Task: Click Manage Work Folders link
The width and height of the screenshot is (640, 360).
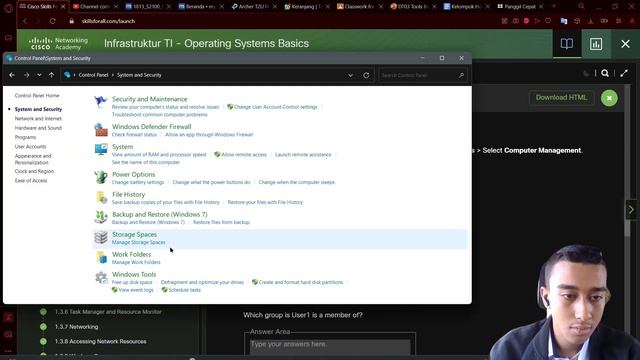Action: click(136, 262)
